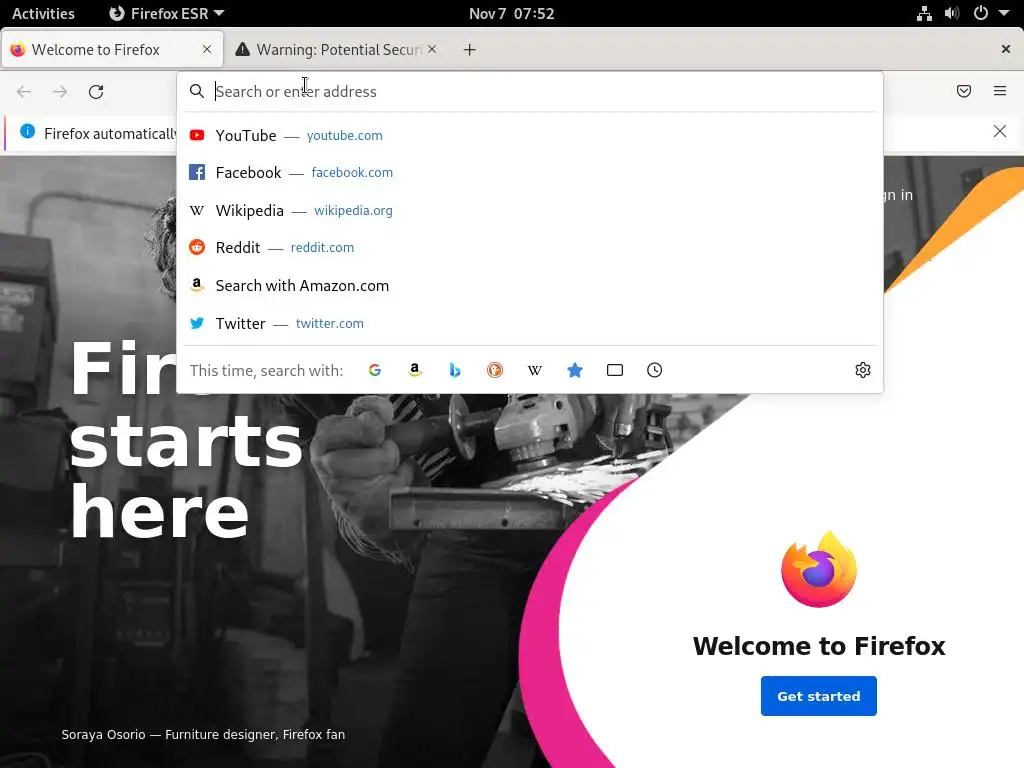1024x768 pixels.
Task: Open the Activities overview
Action: click(43, 13)
